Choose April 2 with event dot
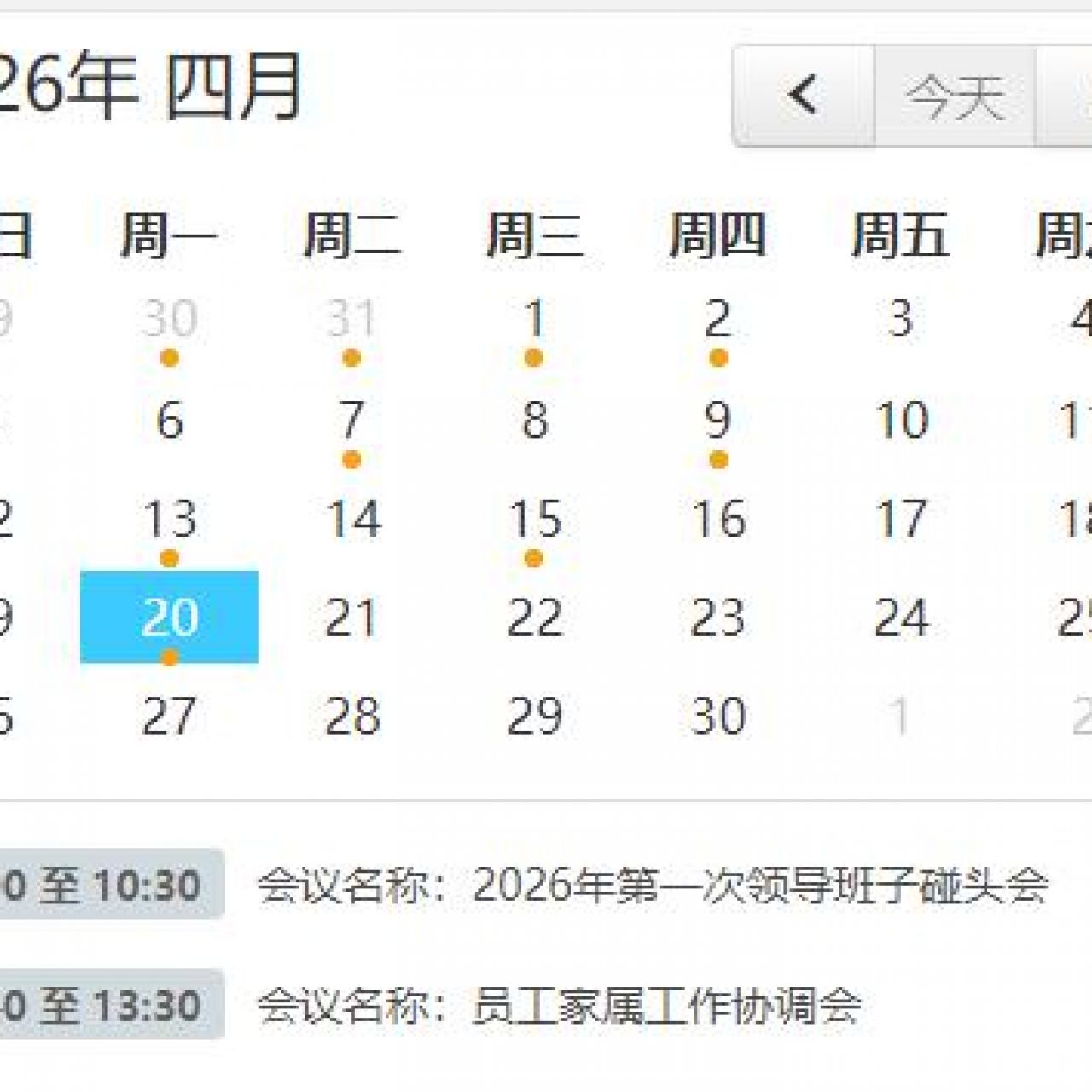Image resolution: width=1092 pixels, height=1092 pixels. pos(717,319)
